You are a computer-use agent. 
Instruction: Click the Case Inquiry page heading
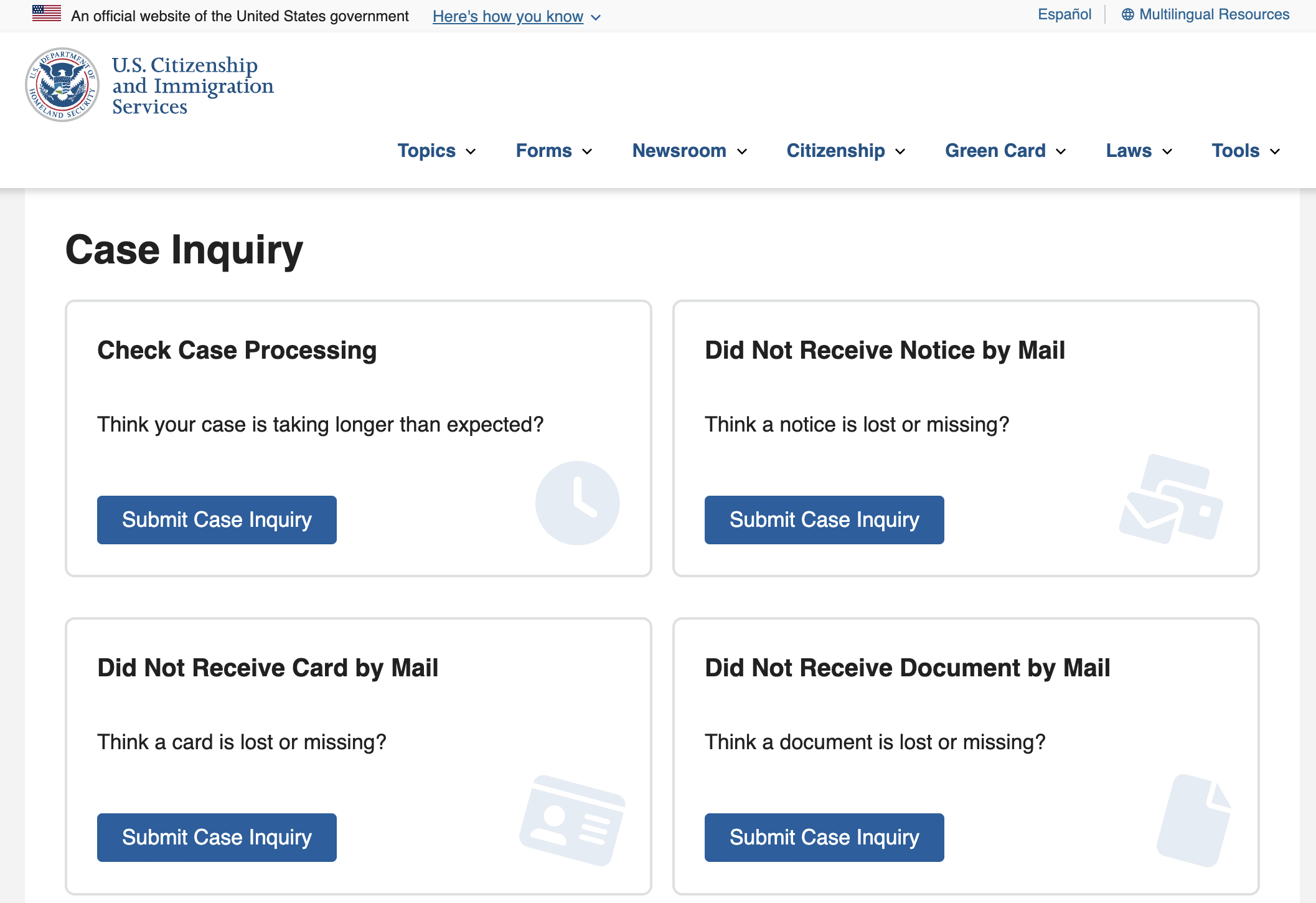[184, 250]
